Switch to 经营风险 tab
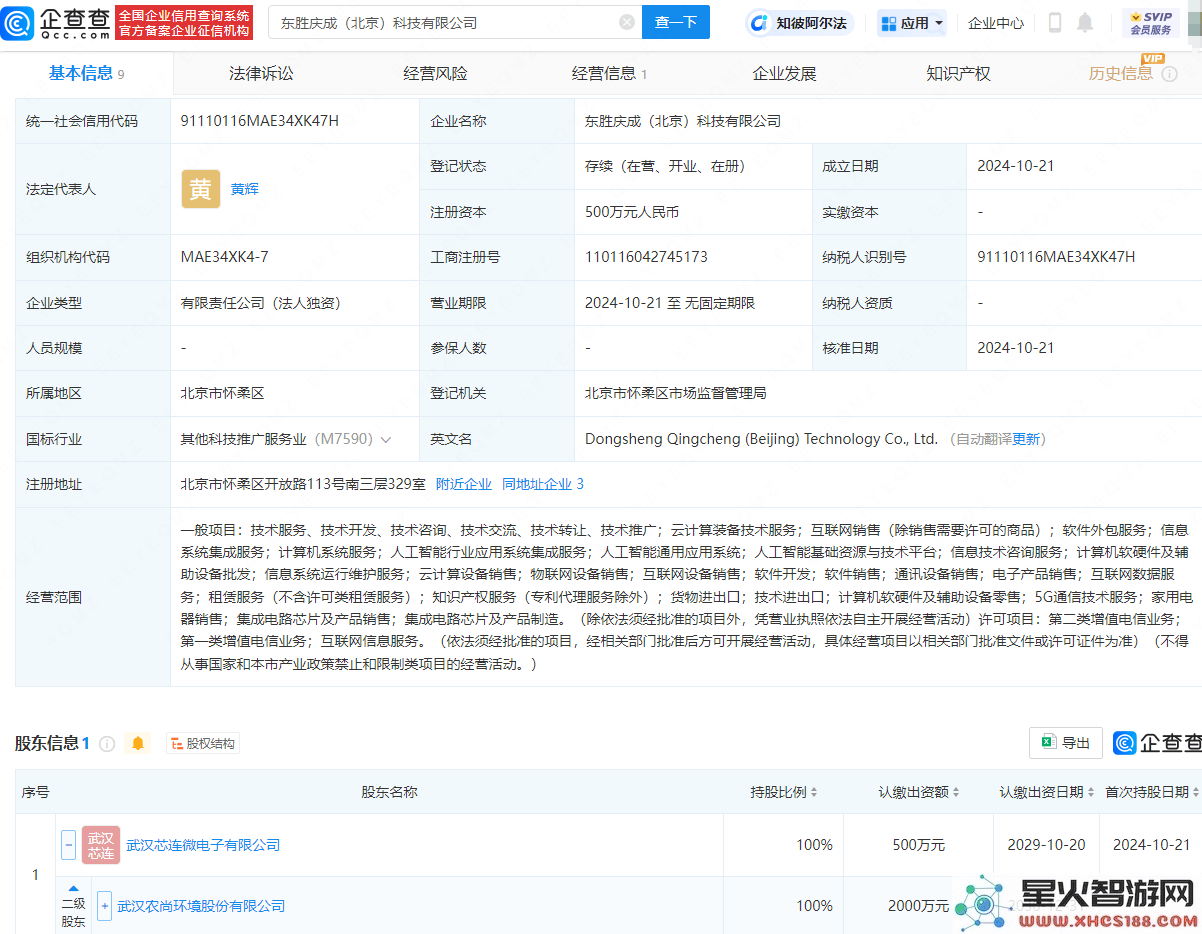The width and height of the screenshot is (1202, 934). tap(435, 73)
